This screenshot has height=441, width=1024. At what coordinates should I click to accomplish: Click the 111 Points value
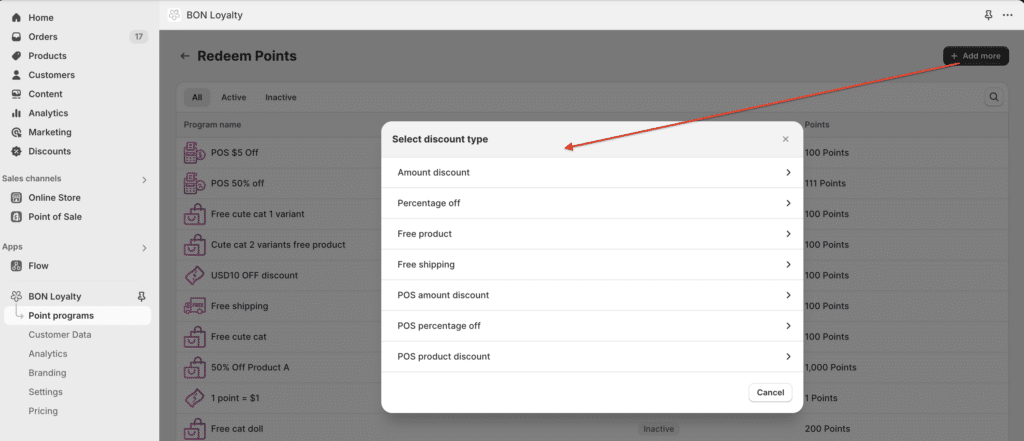[826, 184]
